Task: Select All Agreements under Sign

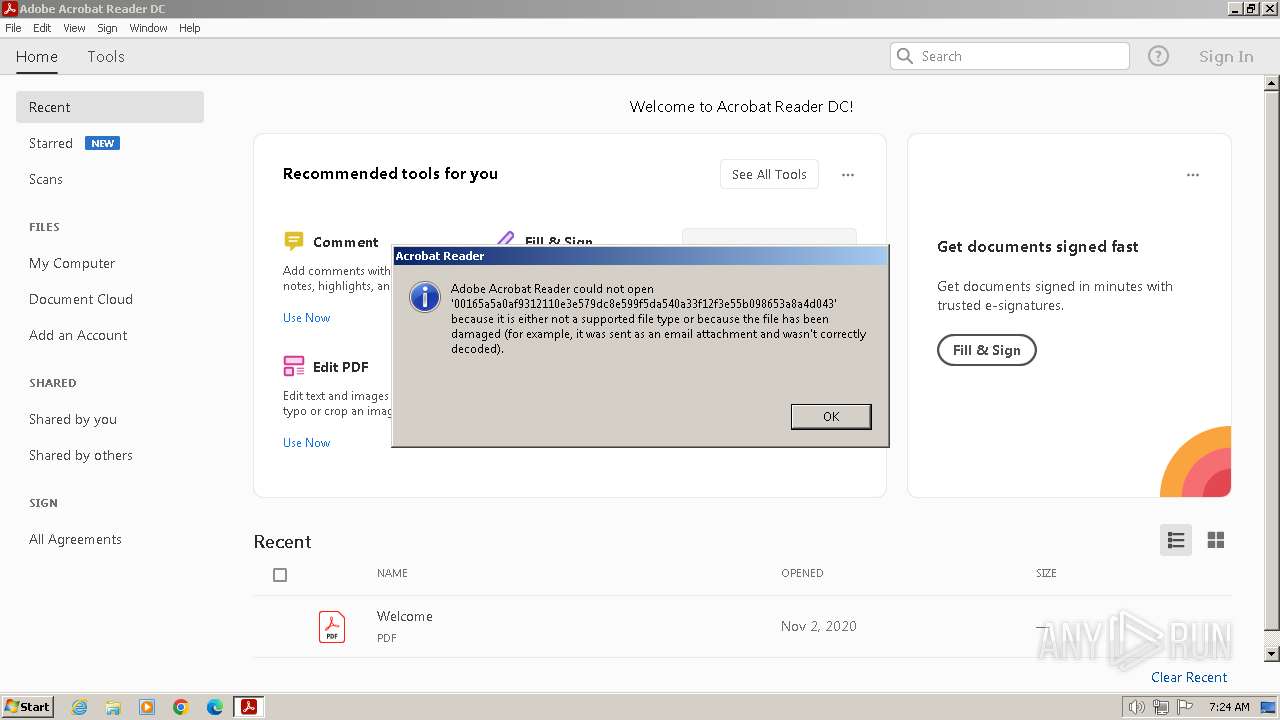Action: pyautogui.click(x=75, y=539)
